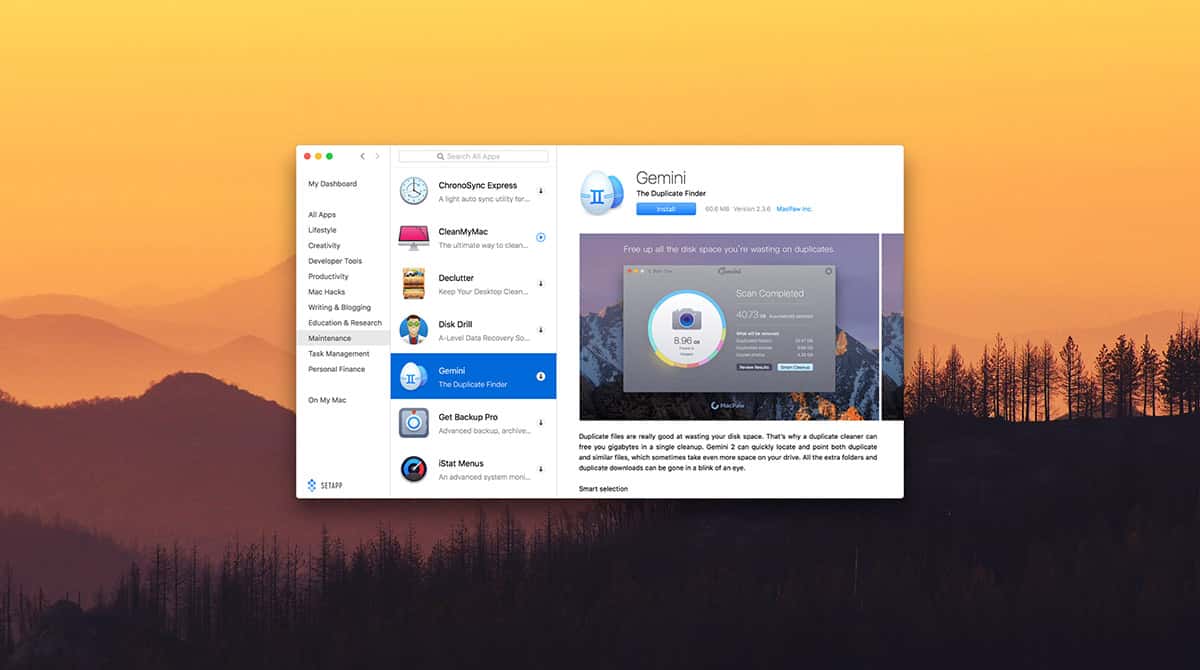Open the My Dashboard section
Viewport: 1200px width, 670px height.
(x=332, y=184)
